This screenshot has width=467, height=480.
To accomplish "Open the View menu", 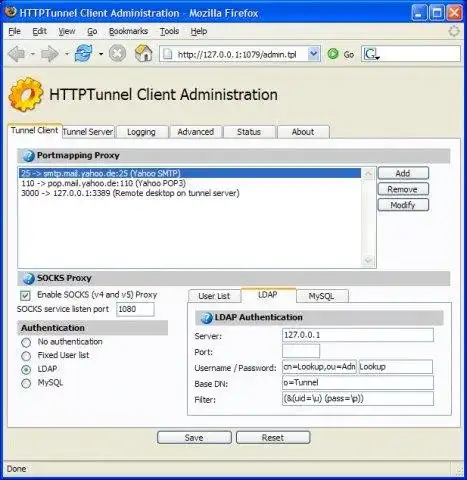I will (x=67, y=31).
